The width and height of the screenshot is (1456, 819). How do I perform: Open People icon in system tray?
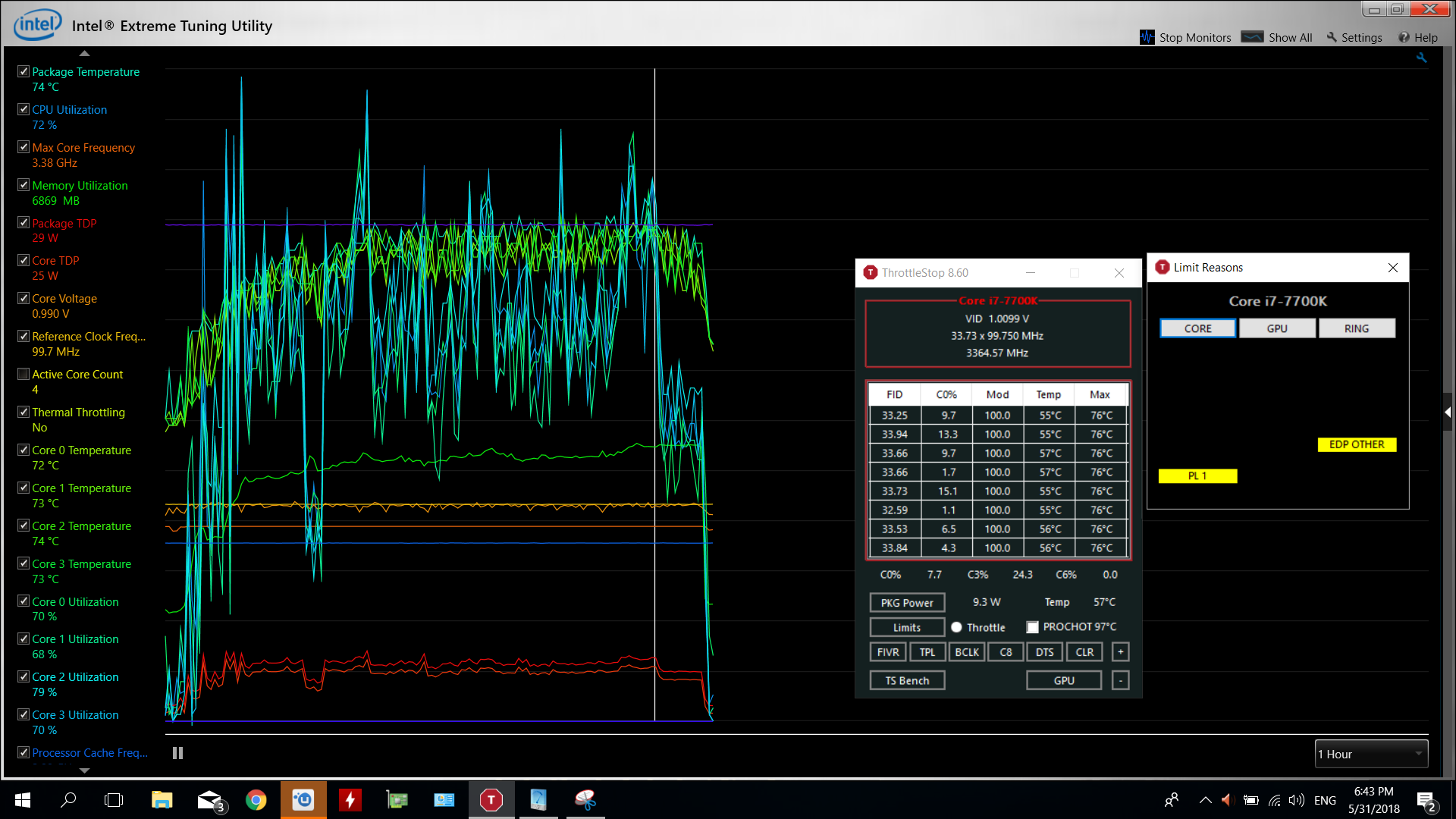click(1172, 800)
